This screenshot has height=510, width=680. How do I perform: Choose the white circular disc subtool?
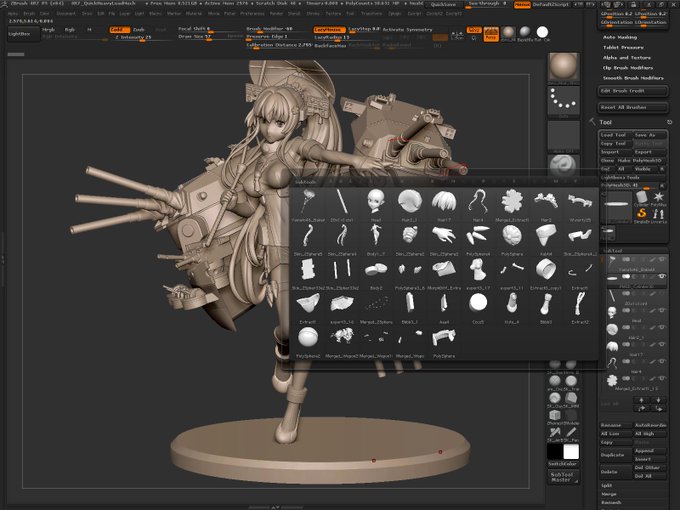478,303
